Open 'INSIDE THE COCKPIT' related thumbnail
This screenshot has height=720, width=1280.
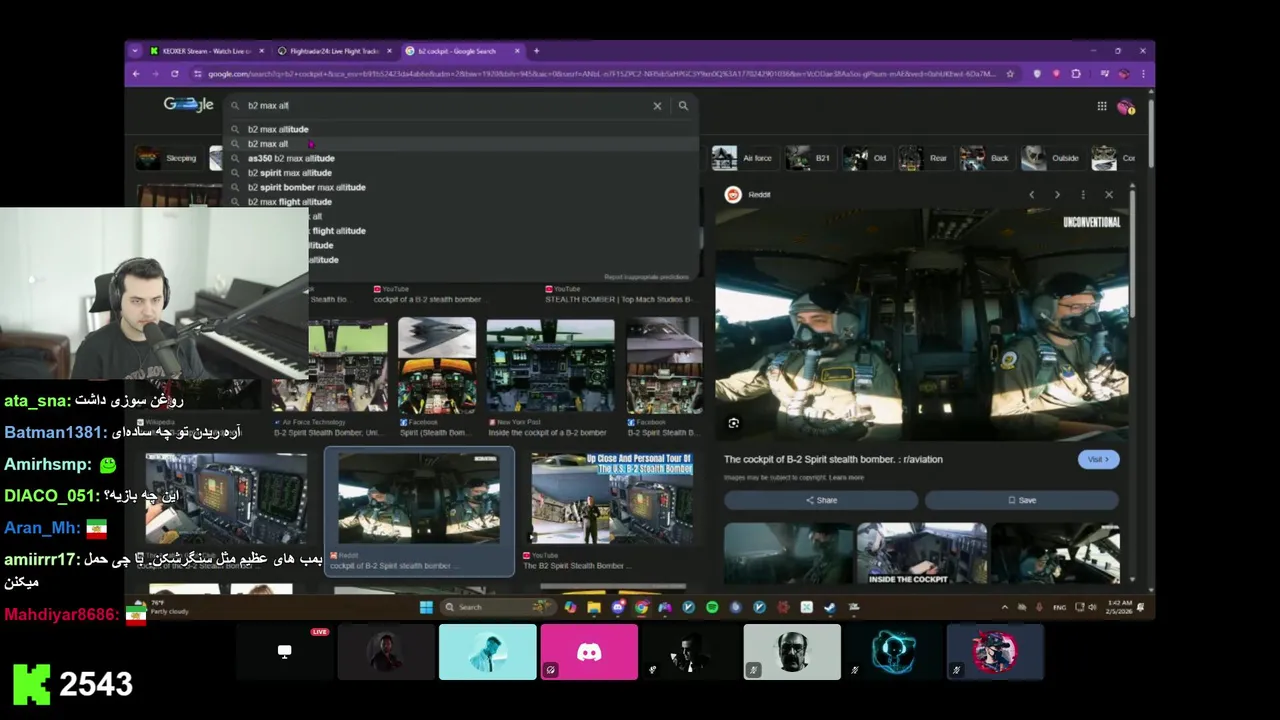click(922, 553)
